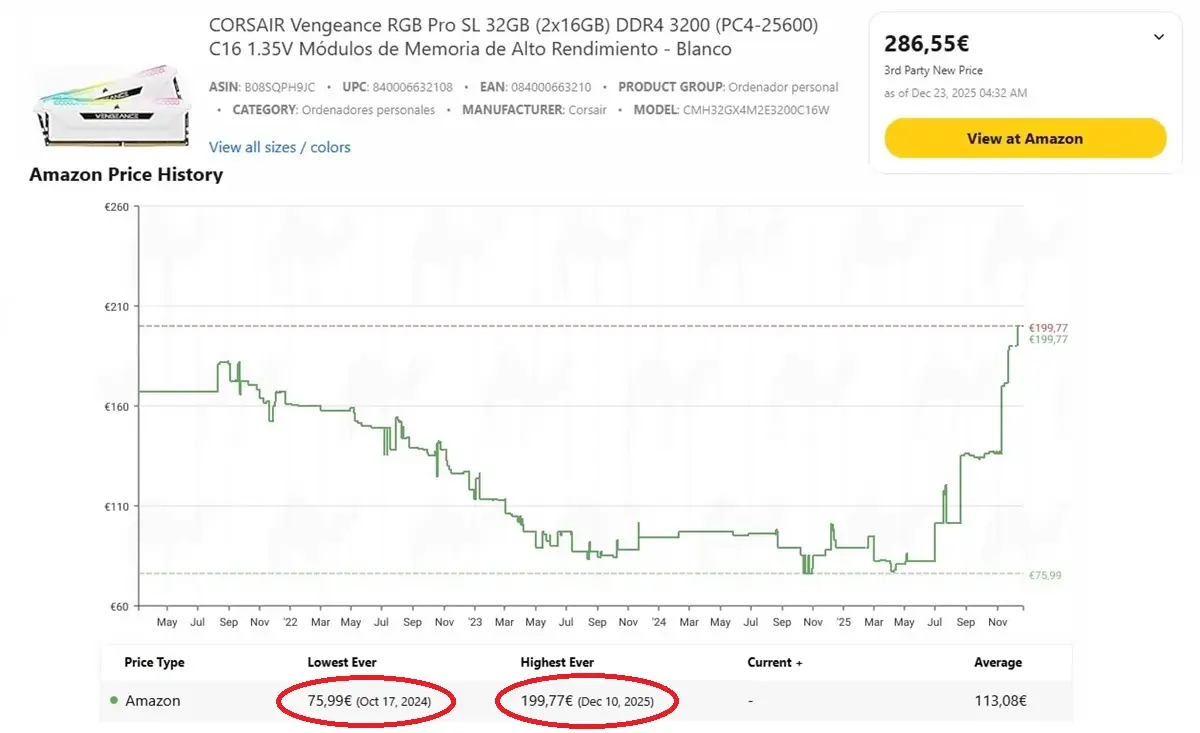
Task: Click the 199,77€ highest price value
Action: (547, 701)
